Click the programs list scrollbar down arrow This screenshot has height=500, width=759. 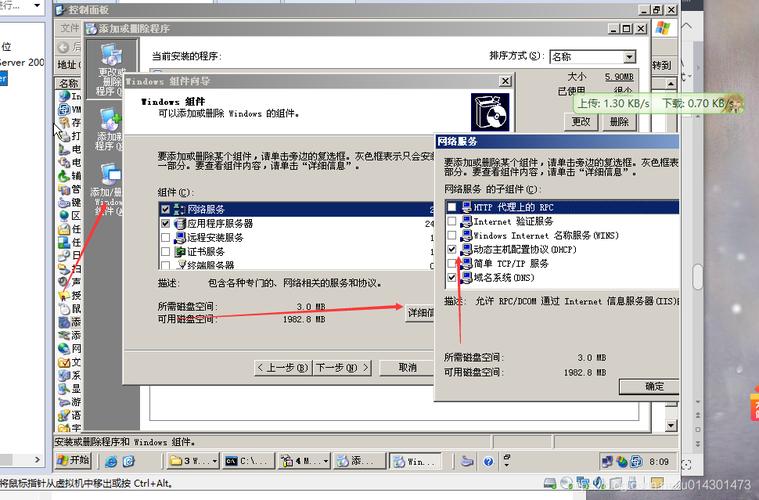click(x=670, y=425)
